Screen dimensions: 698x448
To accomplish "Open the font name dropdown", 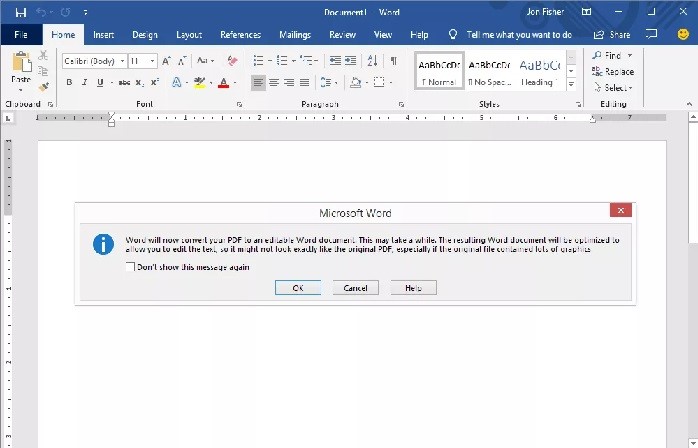I will pos(122,61).
